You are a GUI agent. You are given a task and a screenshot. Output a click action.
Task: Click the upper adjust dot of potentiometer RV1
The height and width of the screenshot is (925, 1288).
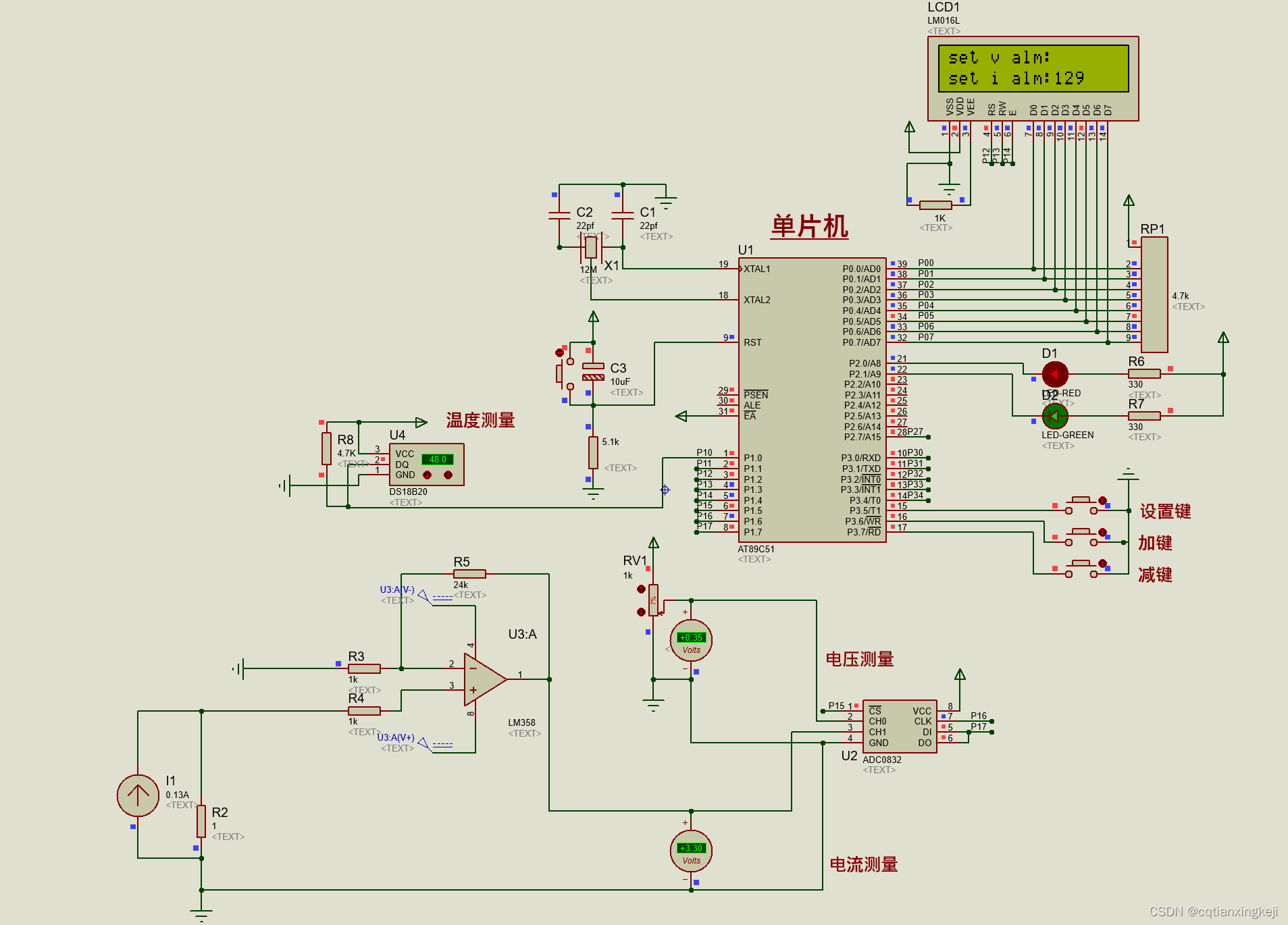641,589
